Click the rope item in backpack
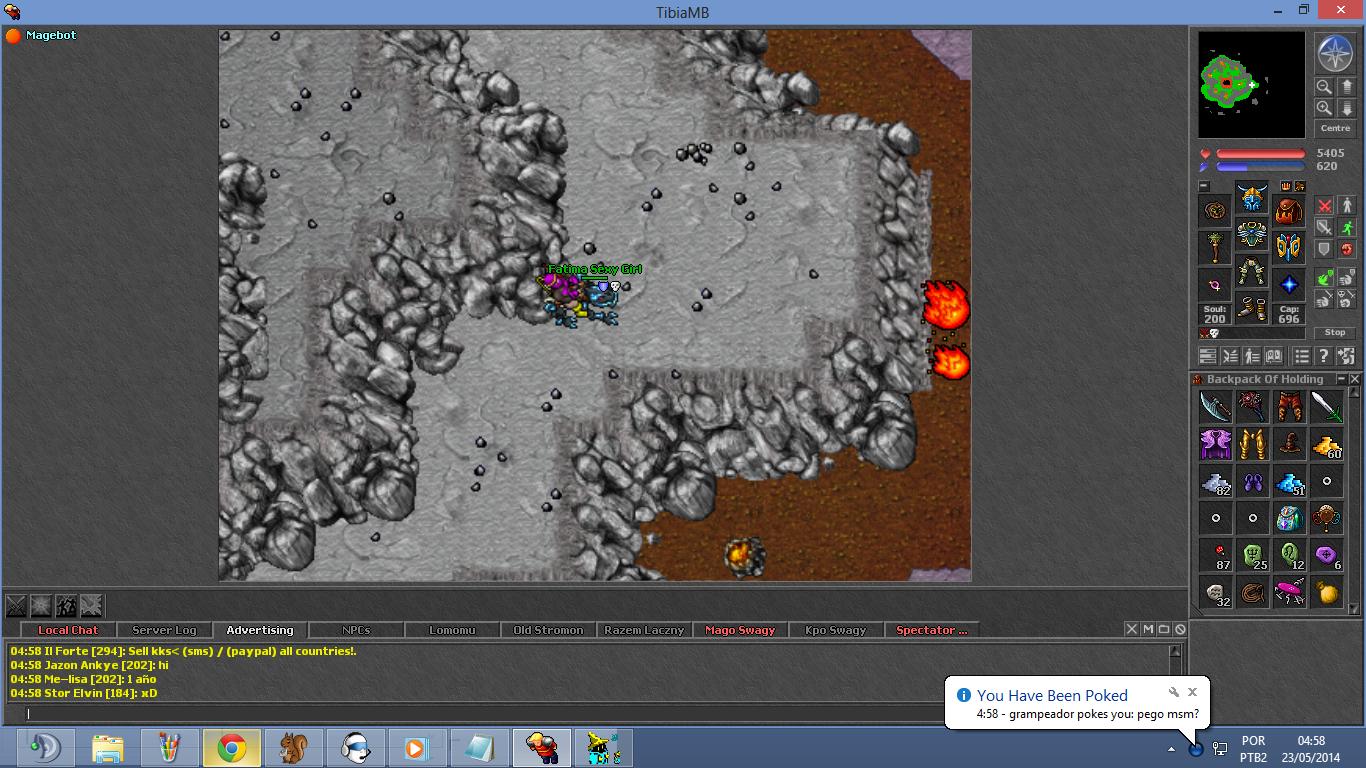The height and width of the screenshot is (768, 1366). (1253, 592)
